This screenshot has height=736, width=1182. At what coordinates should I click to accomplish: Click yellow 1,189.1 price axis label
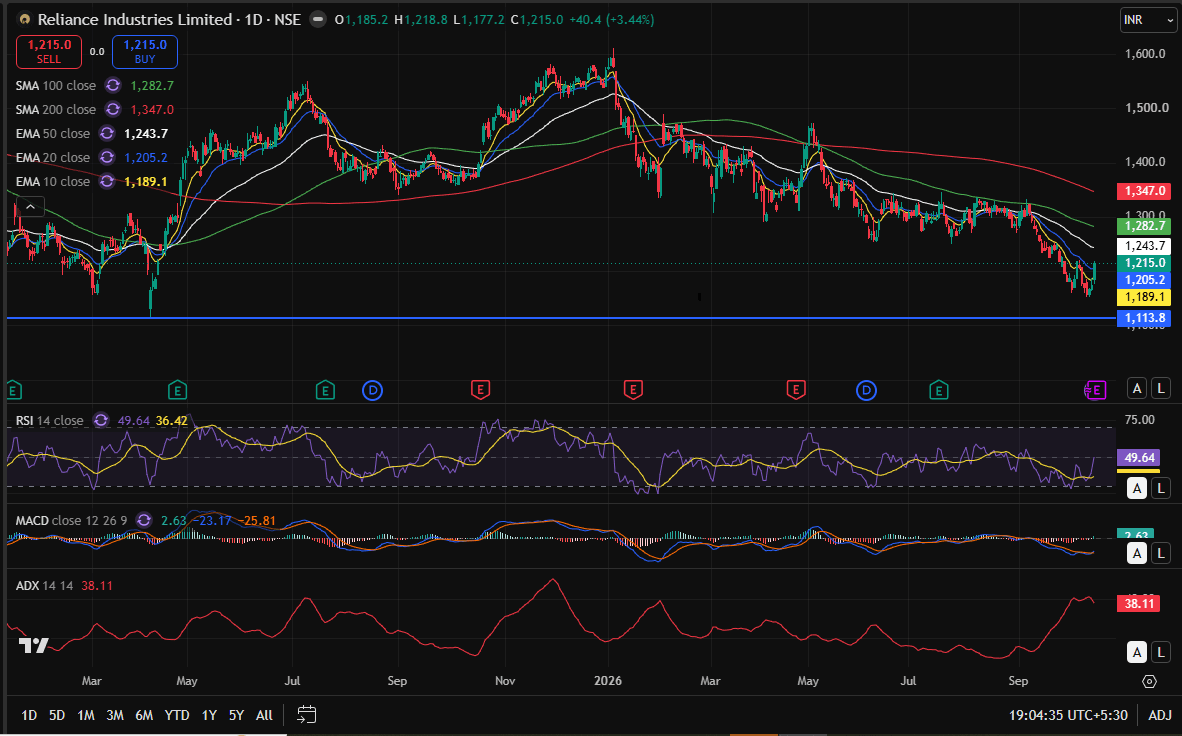[x=1144, y=297]
